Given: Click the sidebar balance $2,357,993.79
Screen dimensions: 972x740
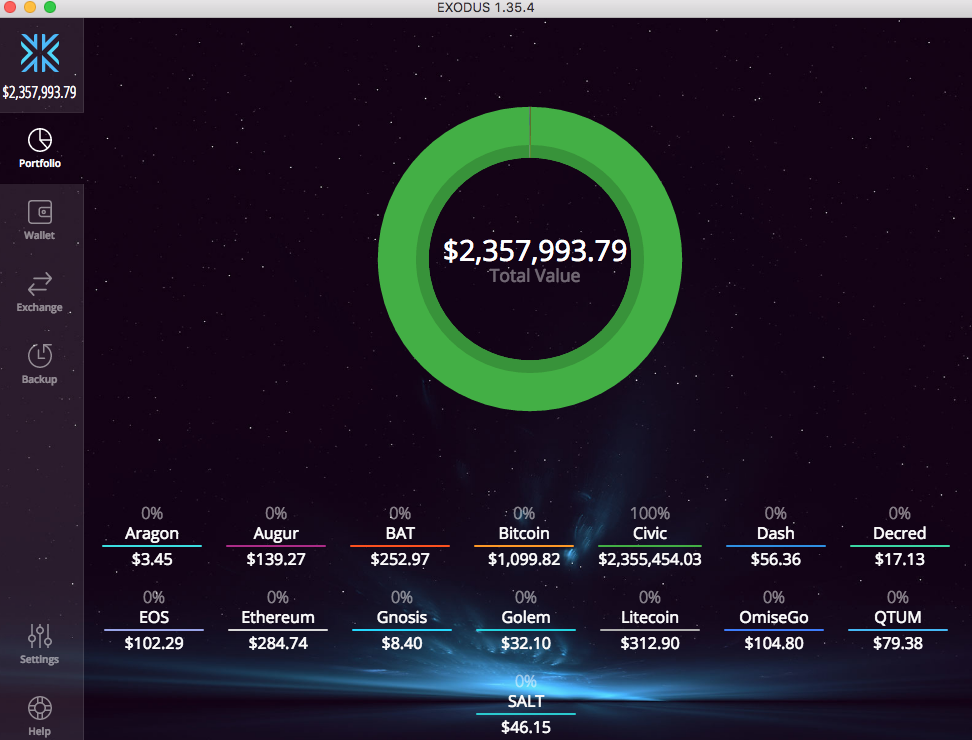Looking at the screenshot, I should [x=40, y=92].
